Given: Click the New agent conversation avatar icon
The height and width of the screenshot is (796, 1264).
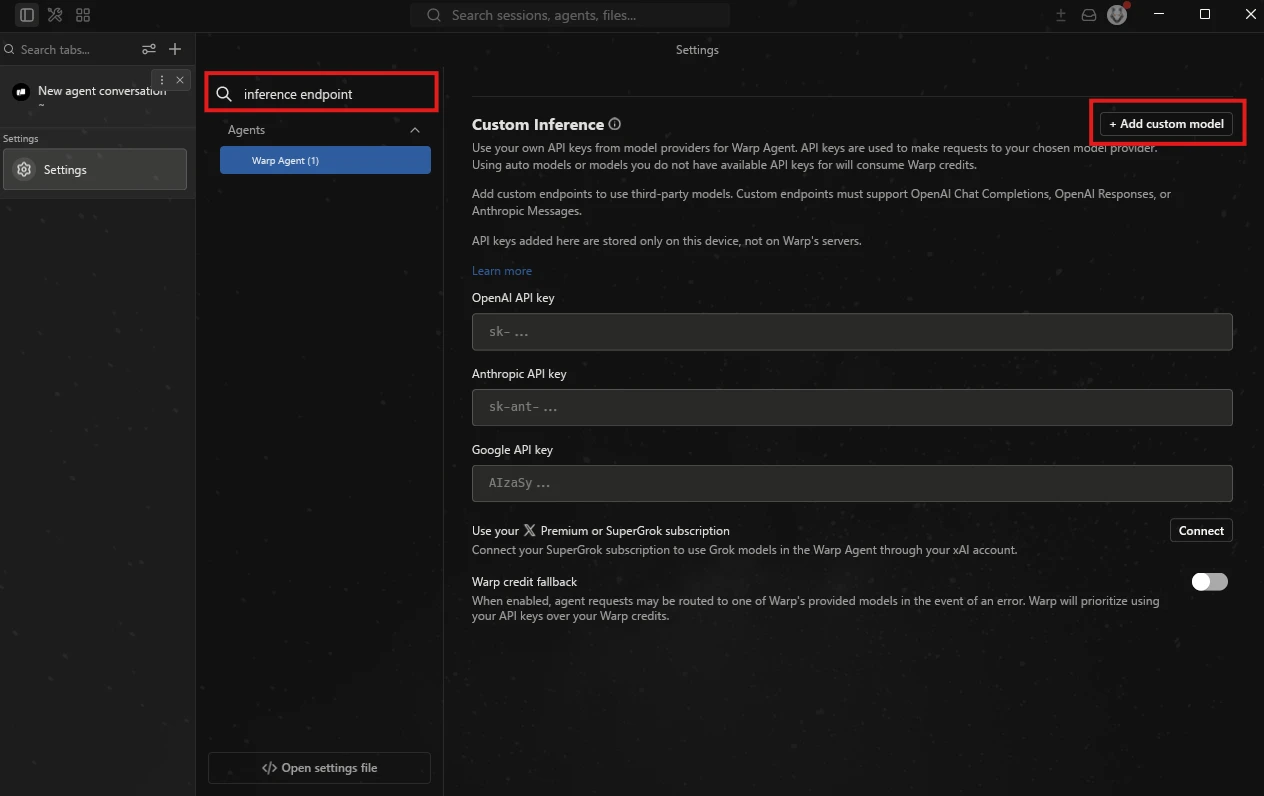Looking at the screenshot, I should (x=20, y=92).
